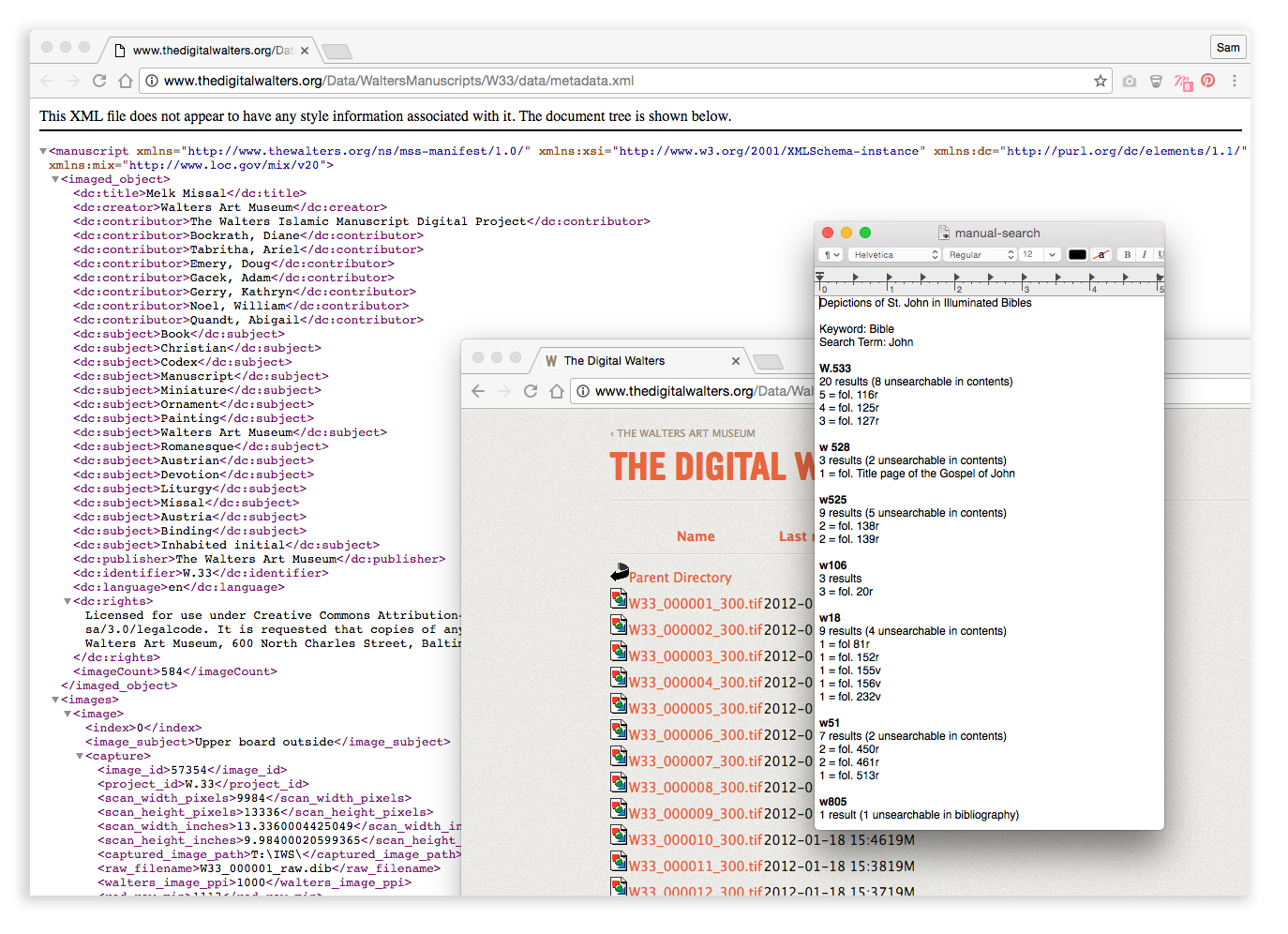Viewport: 1288px width, 934px height.
Task: Click the camera screenshot extension icon
Action: pos(1130,82)
